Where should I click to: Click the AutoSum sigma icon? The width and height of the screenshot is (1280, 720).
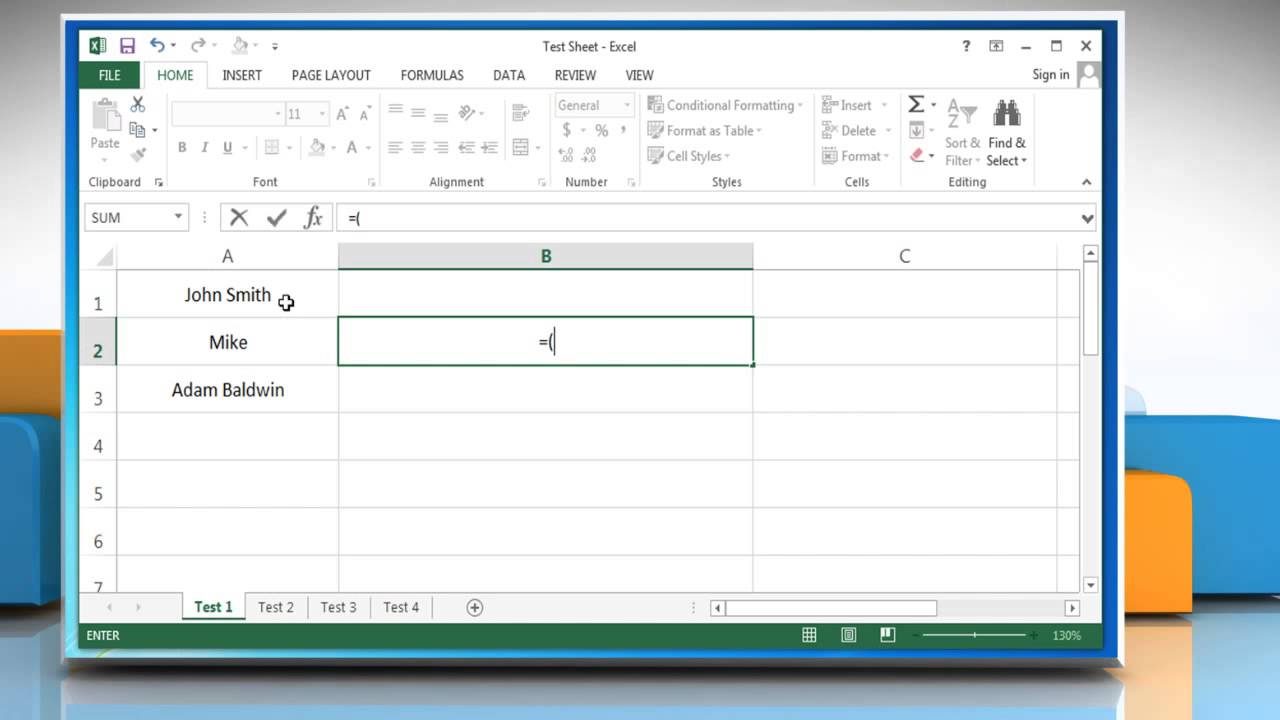915,105
